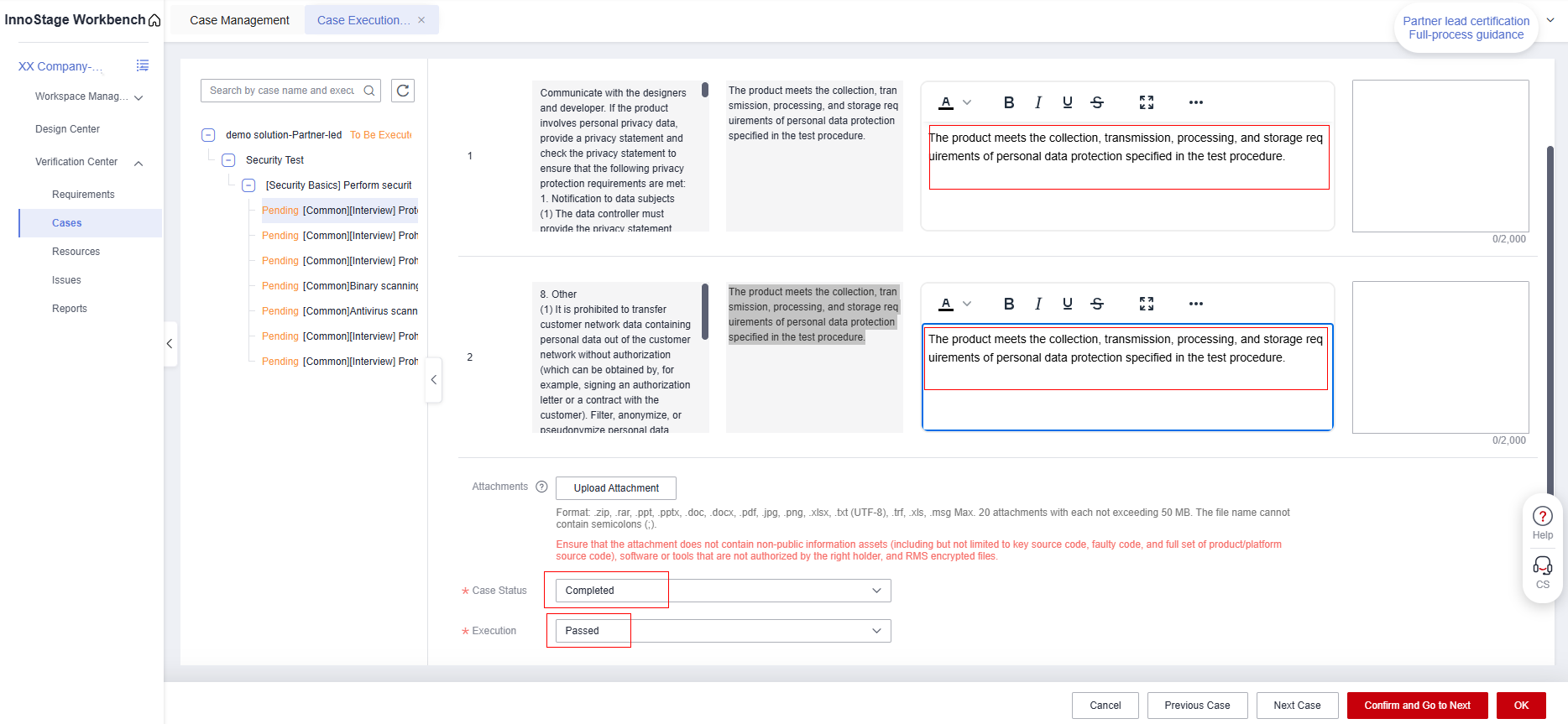Viewport: 1568px width, 724px height.
Task: Collapse demo solution-Partner-led tree node
Action: [x=208, y=135]
